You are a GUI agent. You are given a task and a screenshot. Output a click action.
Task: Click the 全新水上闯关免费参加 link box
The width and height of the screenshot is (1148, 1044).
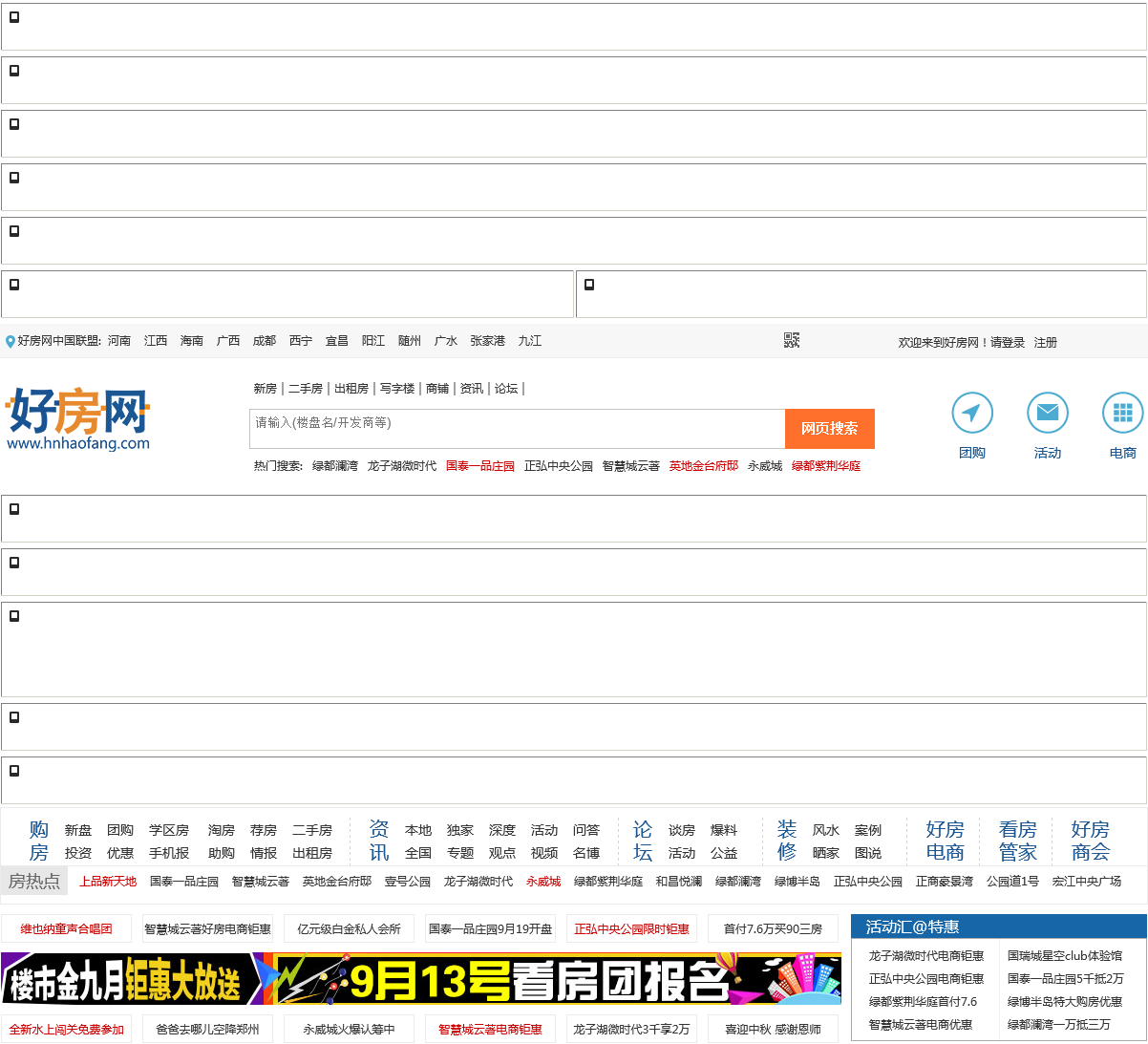pos(67,1029)
